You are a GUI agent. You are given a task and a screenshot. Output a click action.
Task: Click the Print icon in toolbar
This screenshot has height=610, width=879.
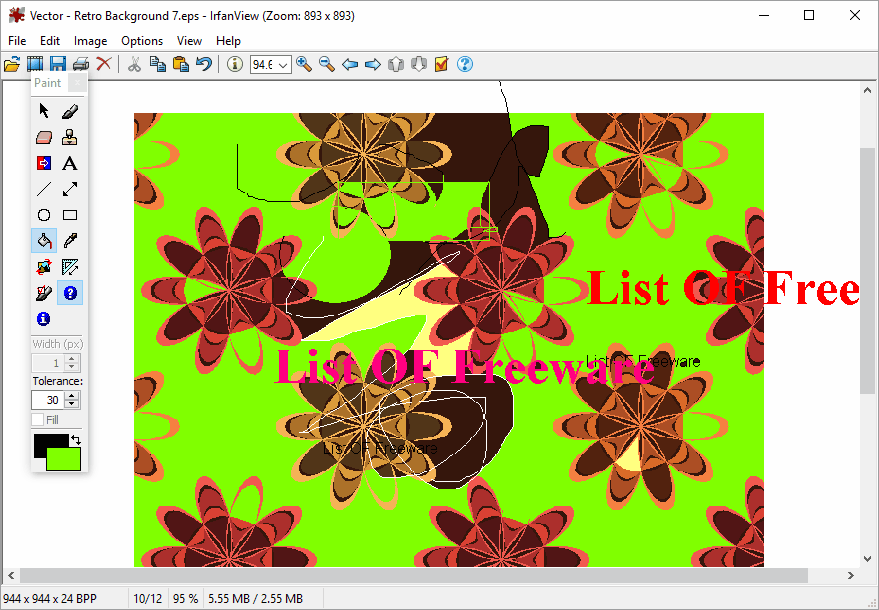coord(81,64)
